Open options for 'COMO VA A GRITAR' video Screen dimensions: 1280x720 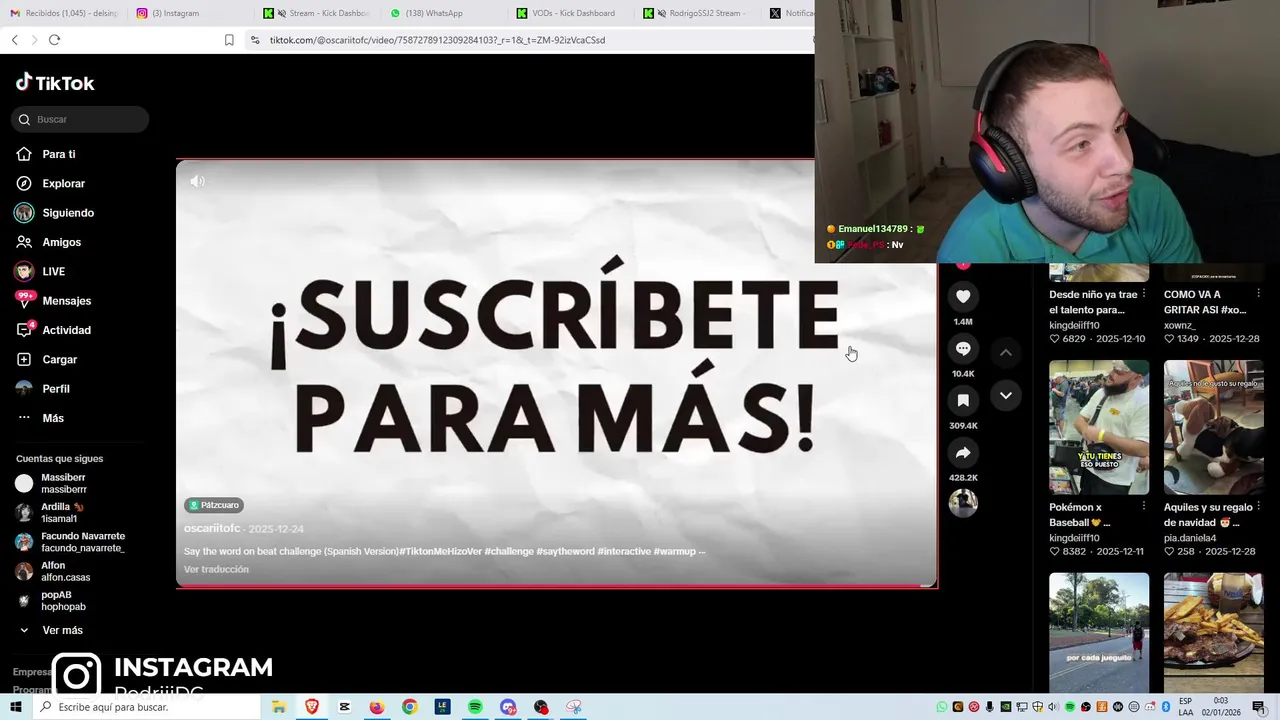tap(1258, 295)
